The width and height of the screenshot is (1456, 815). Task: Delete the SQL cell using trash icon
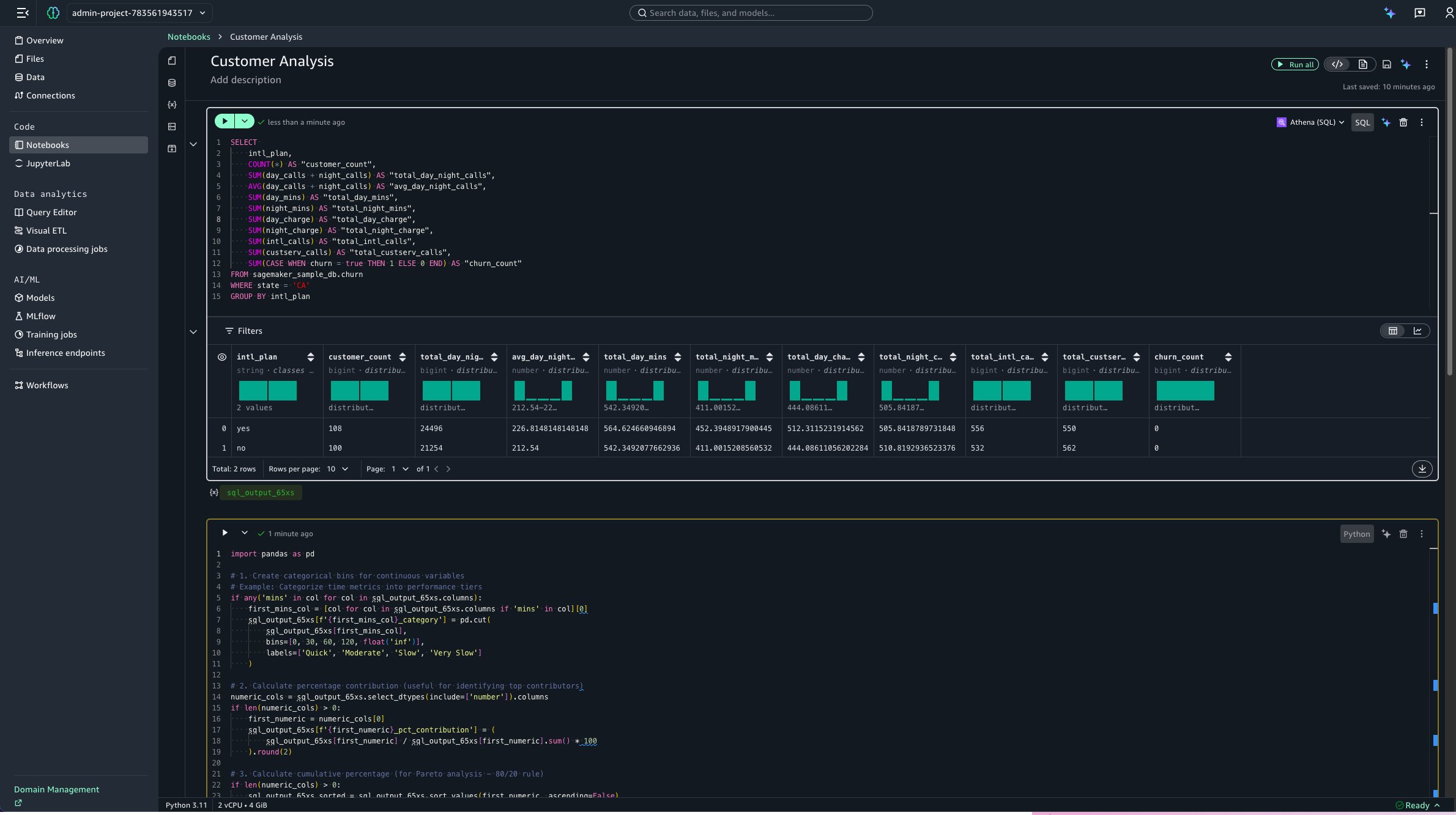pos(1403,123)
